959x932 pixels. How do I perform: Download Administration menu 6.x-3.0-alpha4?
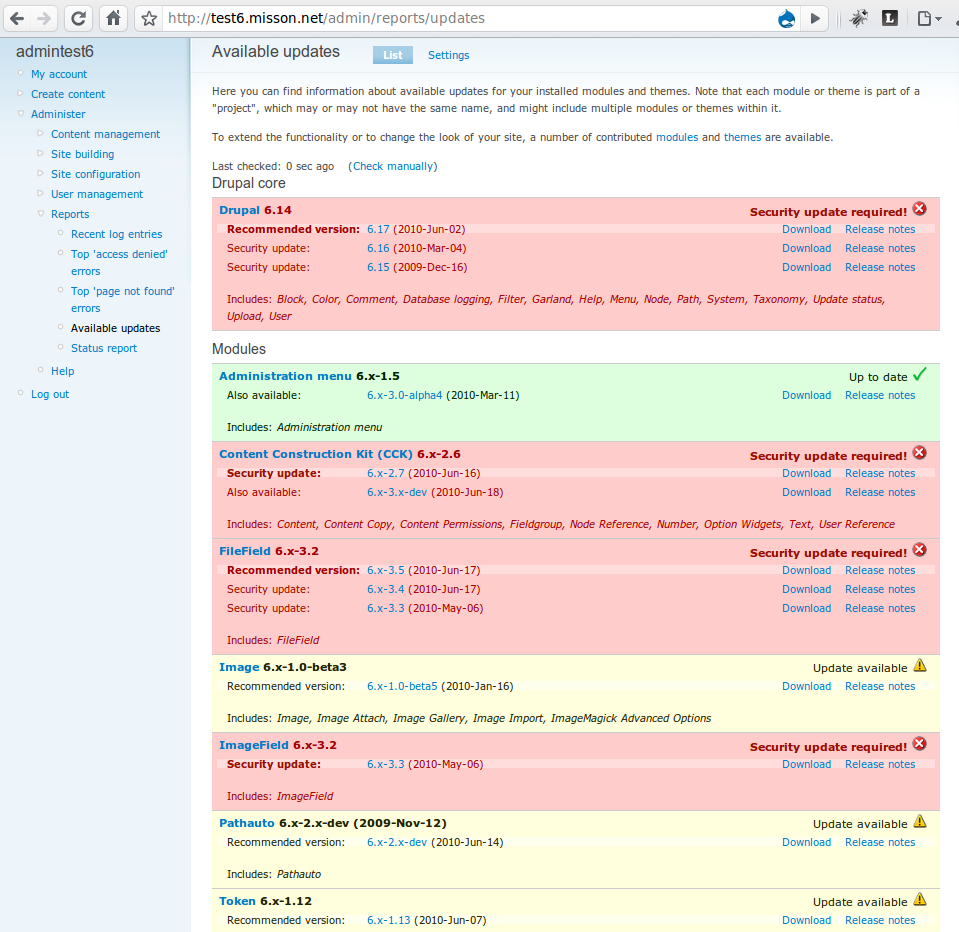(x=807, y=396)
